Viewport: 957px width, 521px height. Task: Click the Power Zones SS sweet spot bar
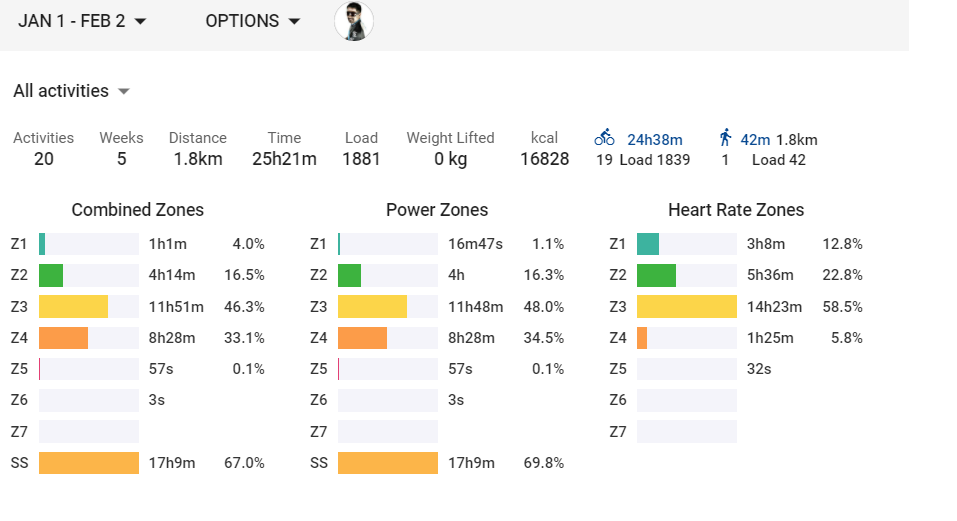pos(387,463)
